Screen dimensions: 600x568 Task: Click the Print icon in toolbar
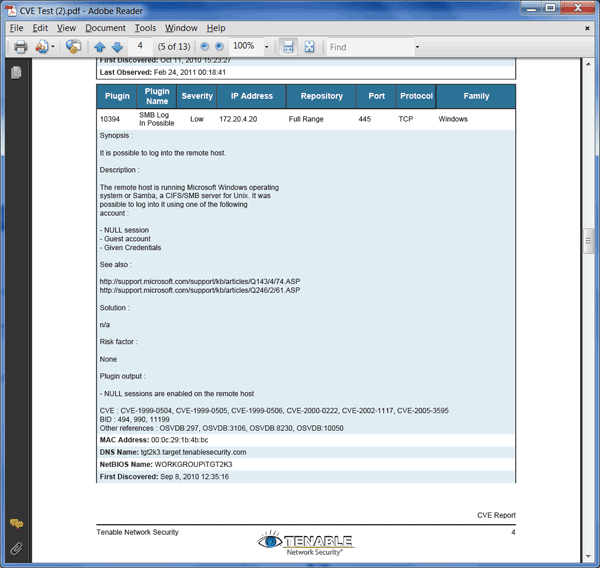[x=20, y=47]
